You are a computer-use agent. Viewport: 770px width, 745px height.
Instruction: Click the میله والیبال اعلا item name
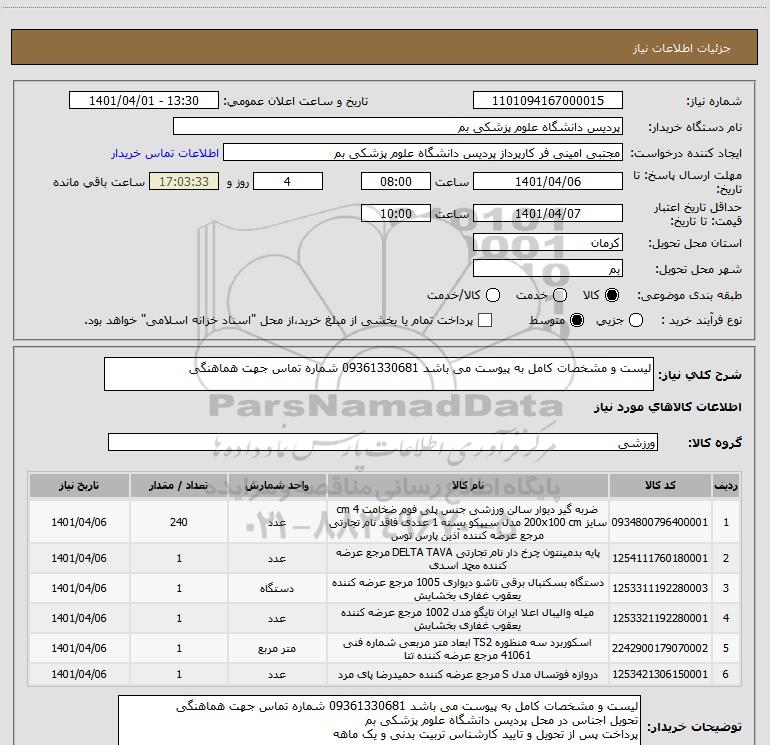pos(468,618)
